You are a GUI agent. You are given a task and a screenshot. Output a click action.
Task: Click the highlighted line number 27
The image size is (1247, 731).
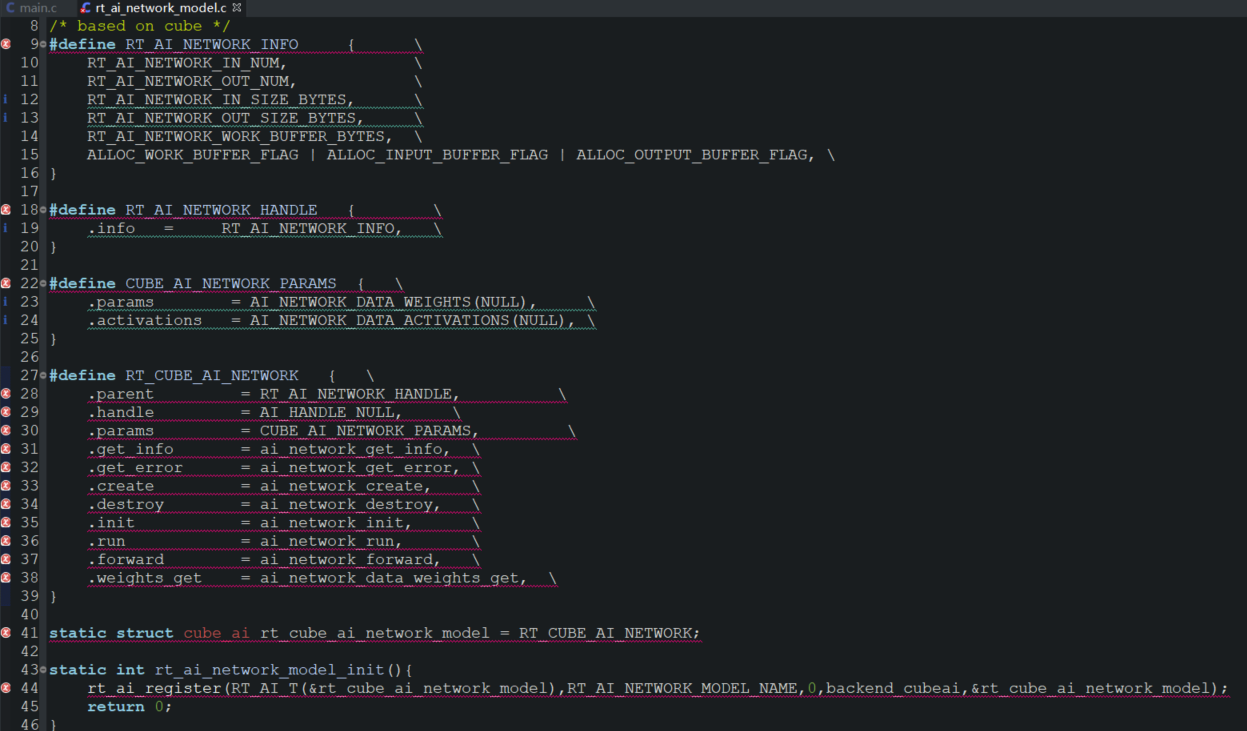[x=29, y=374]
